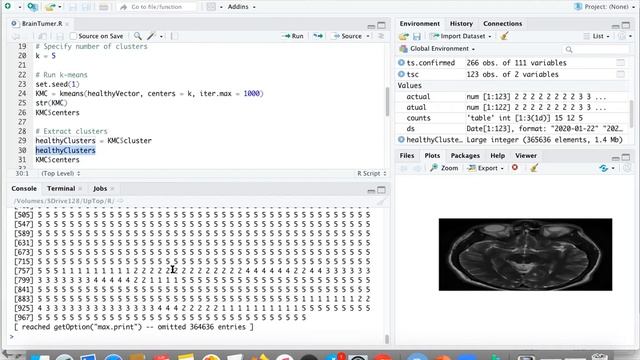
Task: Close the BrainTumer.R tab
Action: pyautogui.click(x=67, y=24)
